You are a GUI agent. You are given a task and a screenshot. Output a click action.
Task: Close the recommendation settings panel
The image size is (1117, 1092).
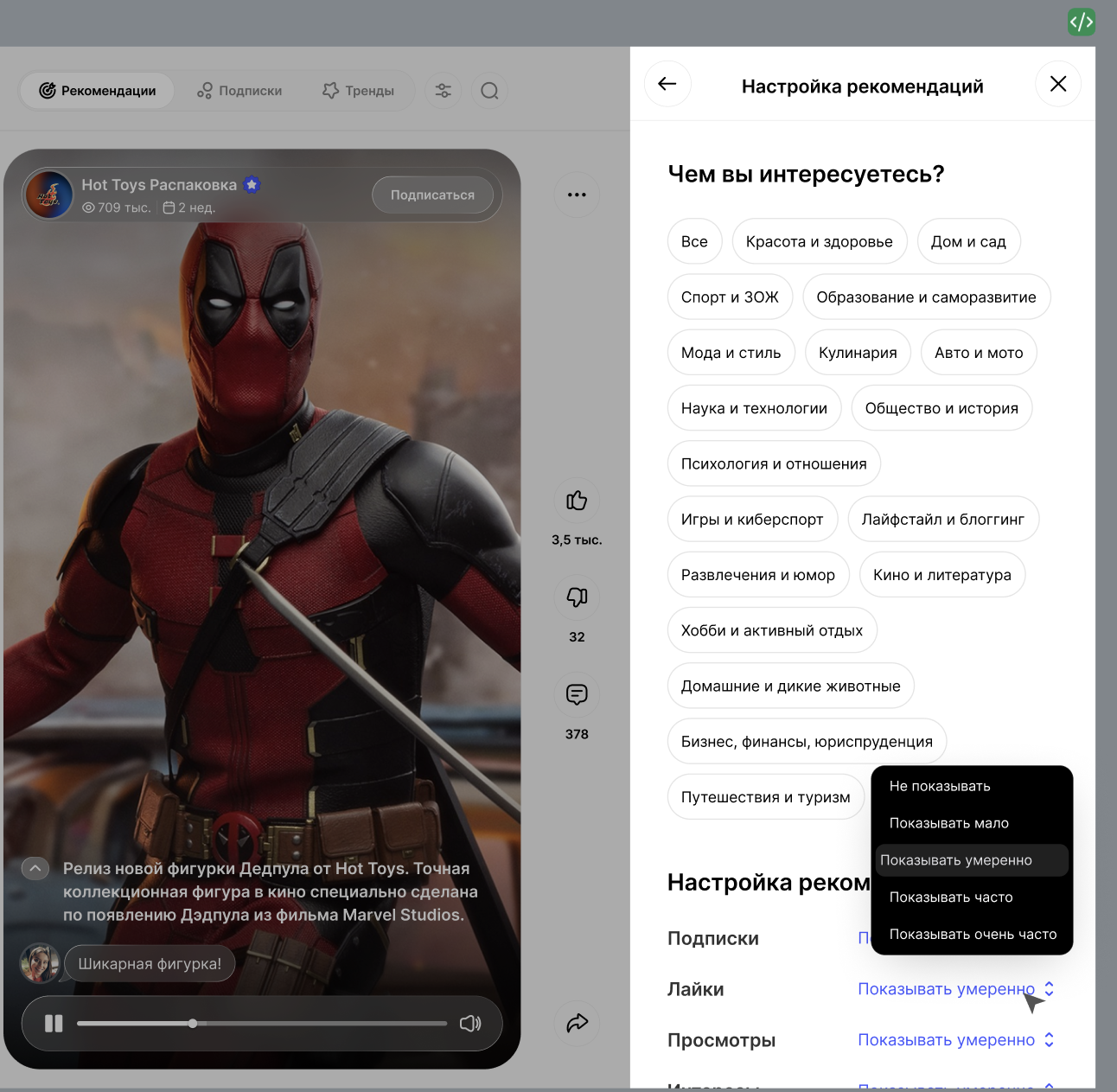[x=1058, y=84]
